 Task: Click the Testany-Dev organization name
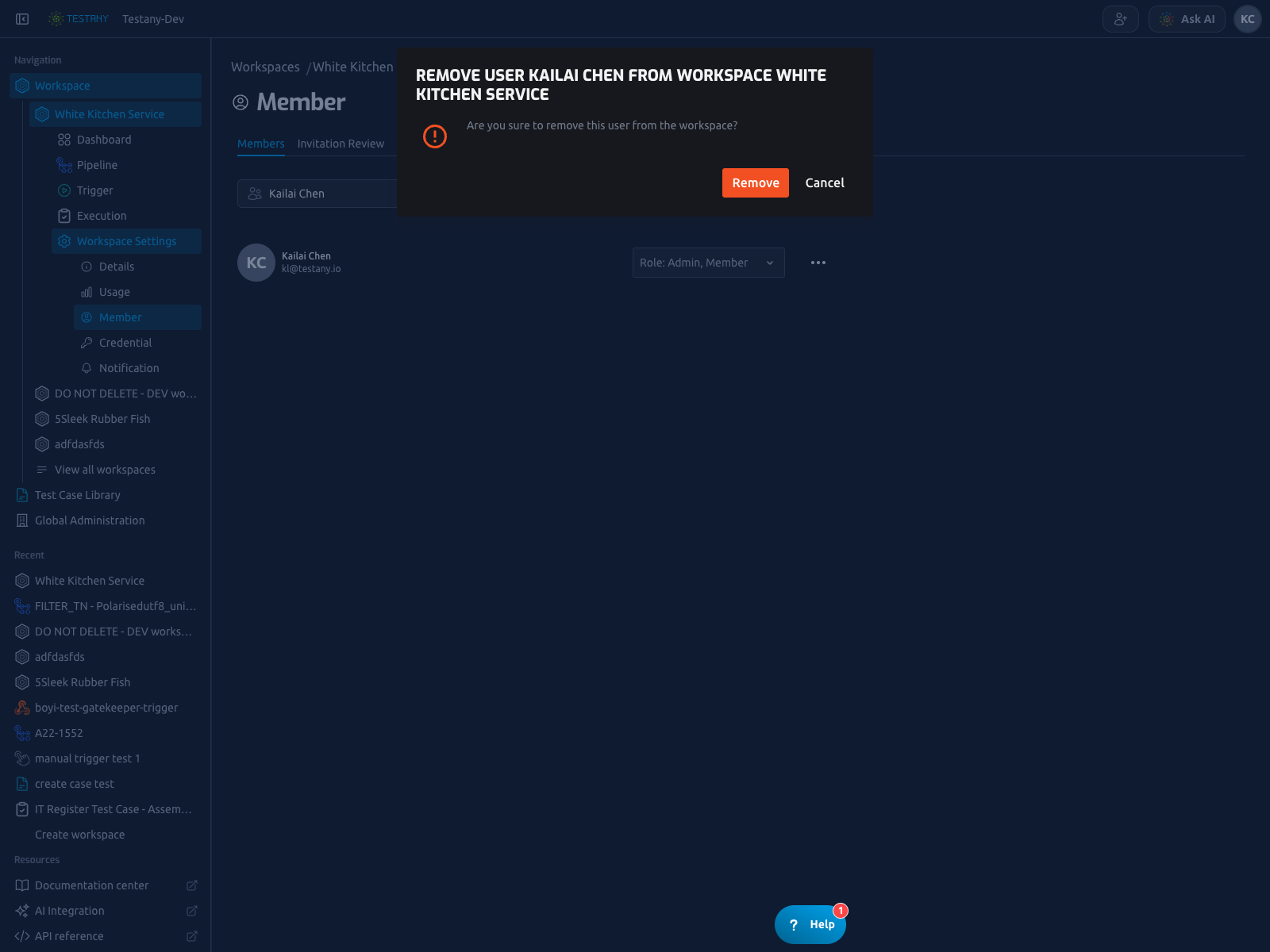pos(153,19)
